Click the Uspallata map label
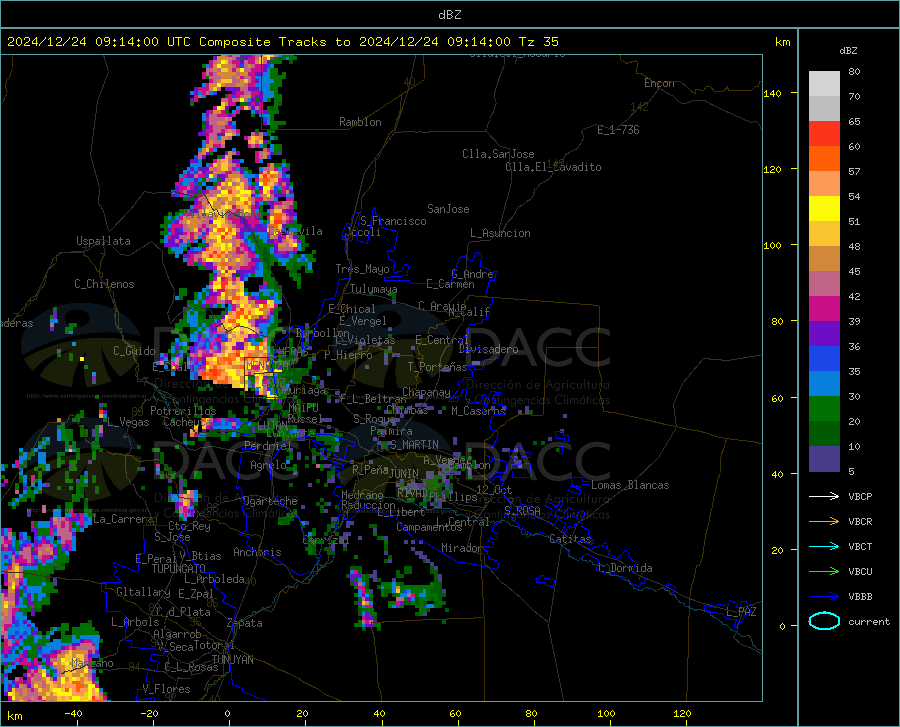This screenshot has height=727, width=900. [103, 242]
